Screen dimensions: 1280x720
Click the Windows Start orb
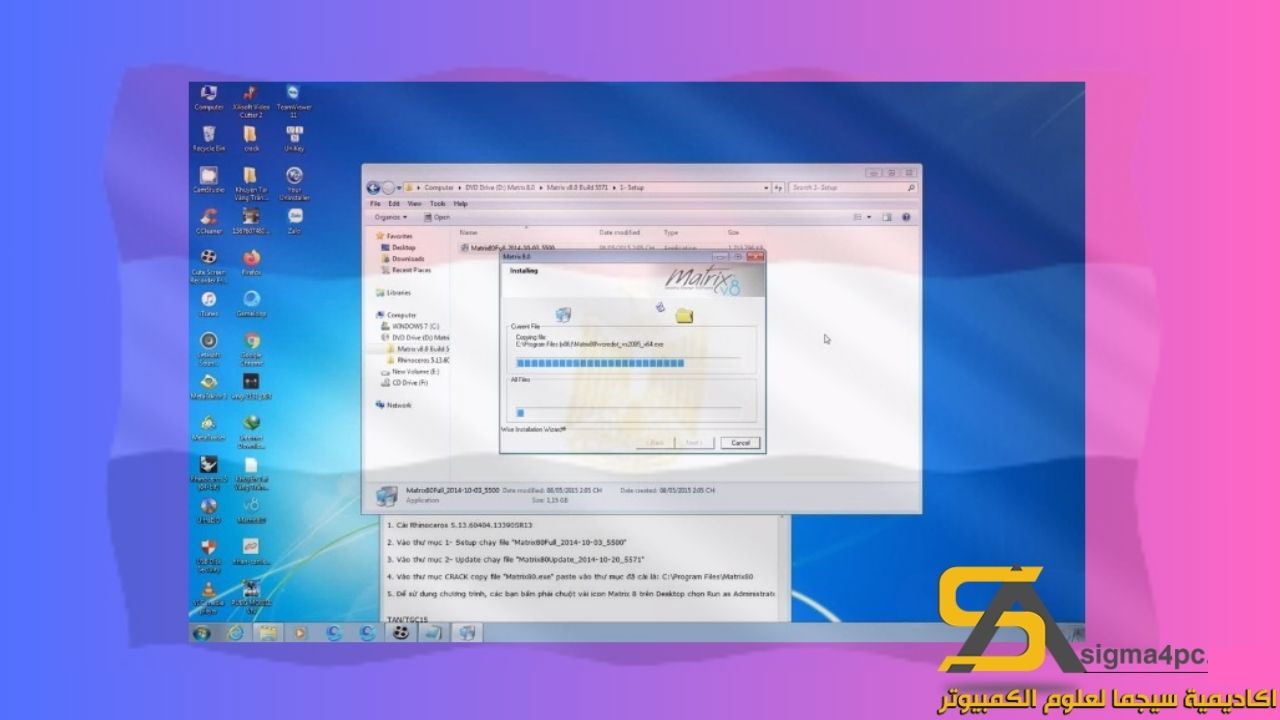pyautogui.click(x=203, y=633)
